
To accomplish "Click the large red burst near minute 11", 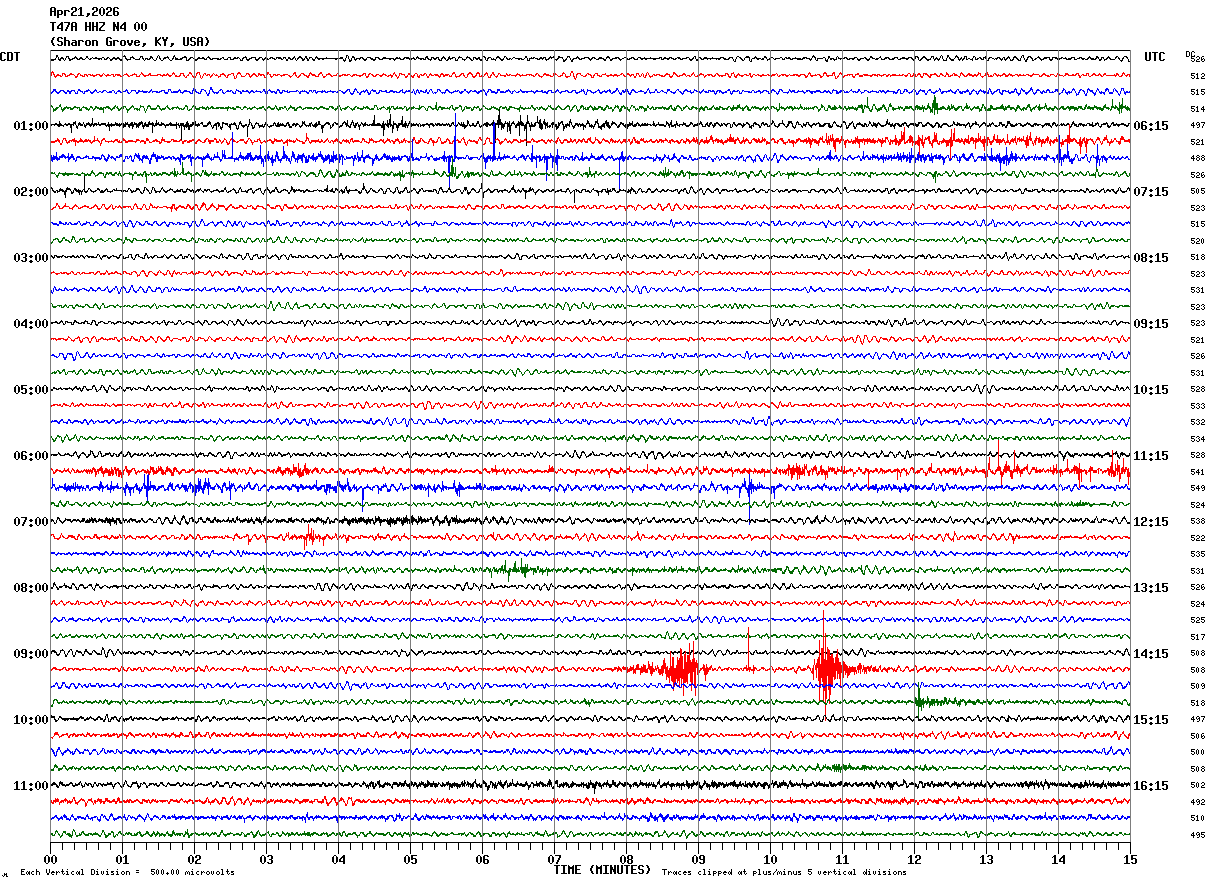I will [x=826, y=669].
